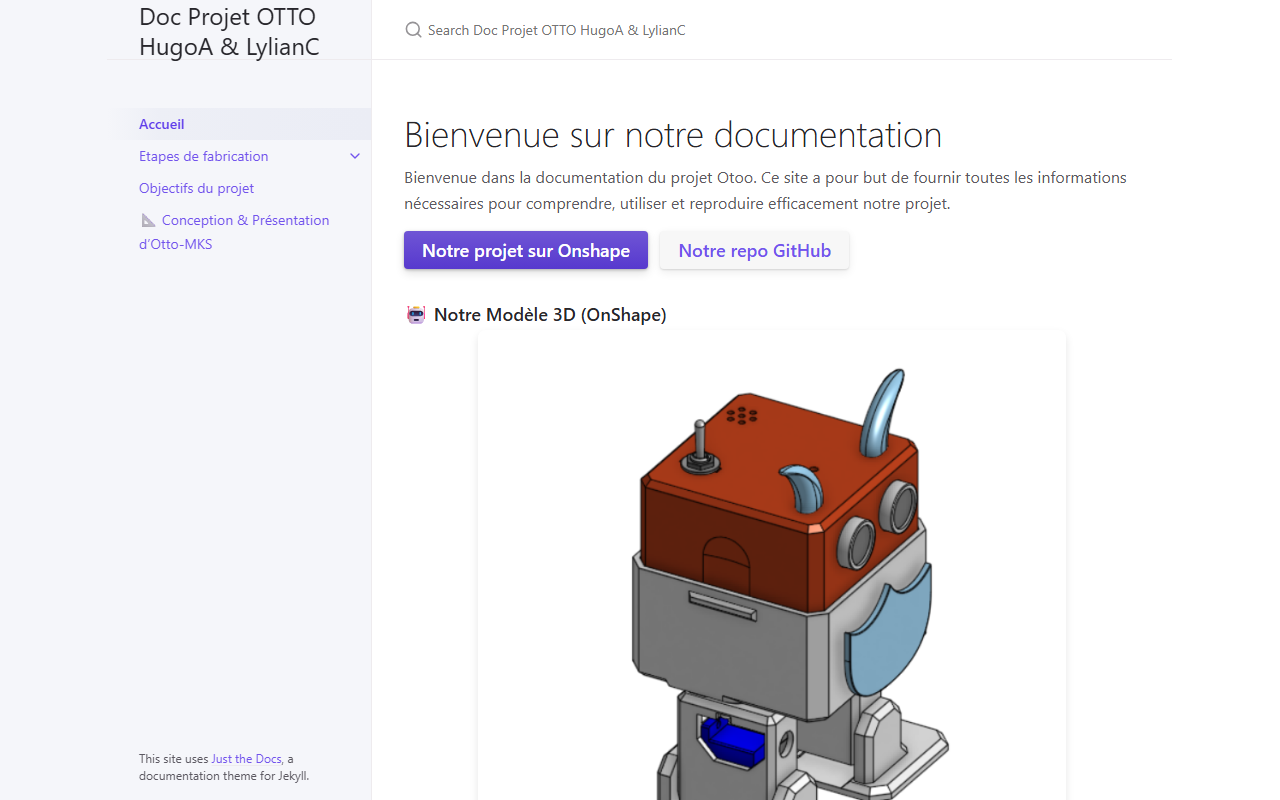
Task: Follow the Just the Docs link
Action: pos(246,759)
